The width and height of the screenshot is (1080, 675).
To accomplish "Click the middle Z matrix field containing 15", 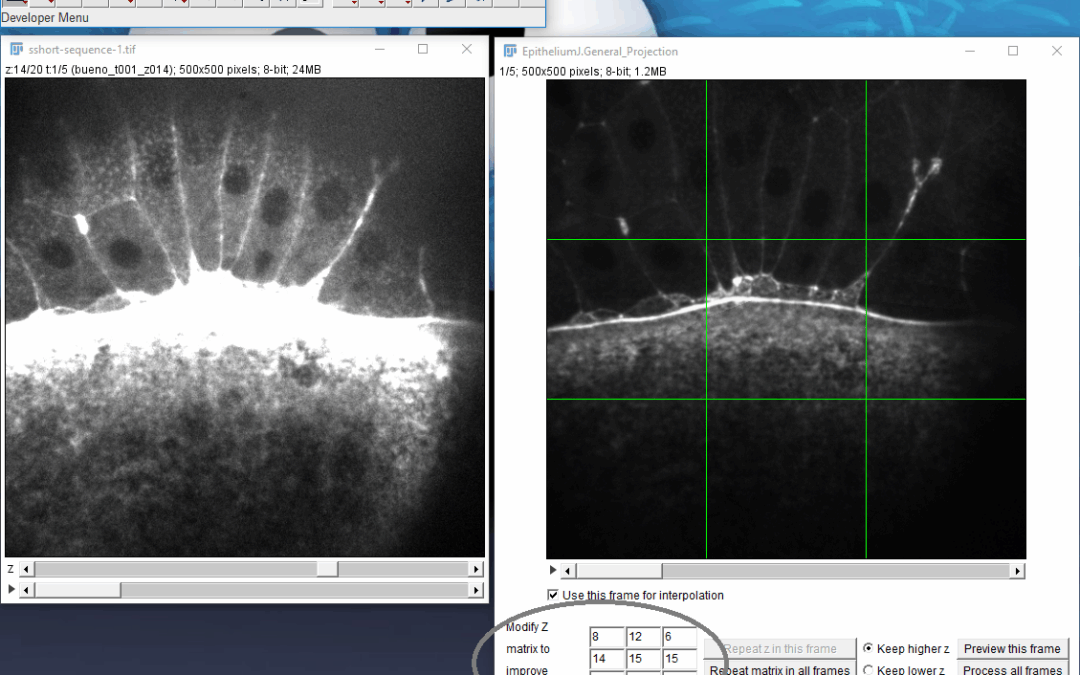I will point(643,658).
